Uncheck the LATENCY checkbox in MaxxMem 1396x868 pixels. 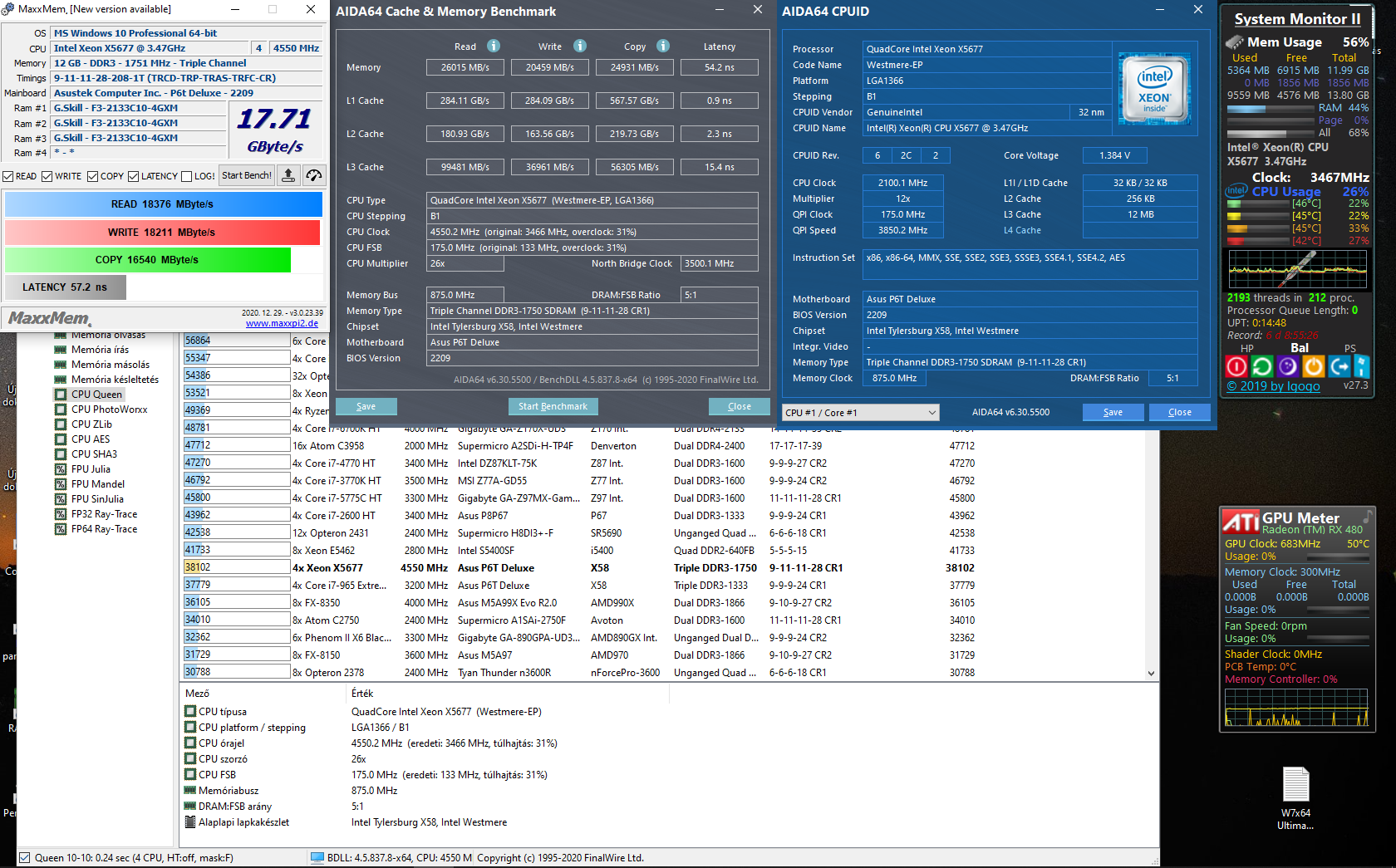pos(134,176)
